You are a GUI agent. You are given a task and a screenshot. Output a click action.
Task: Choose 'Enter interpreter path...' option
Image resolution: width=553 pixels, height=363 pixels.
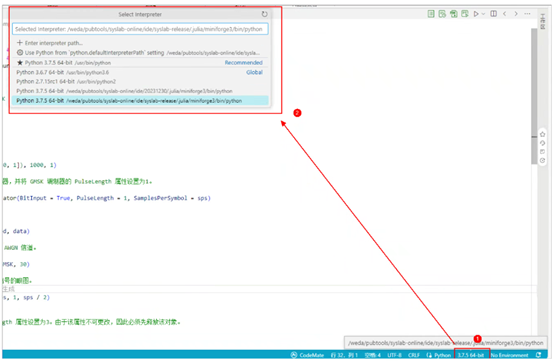tap(140, 43)
